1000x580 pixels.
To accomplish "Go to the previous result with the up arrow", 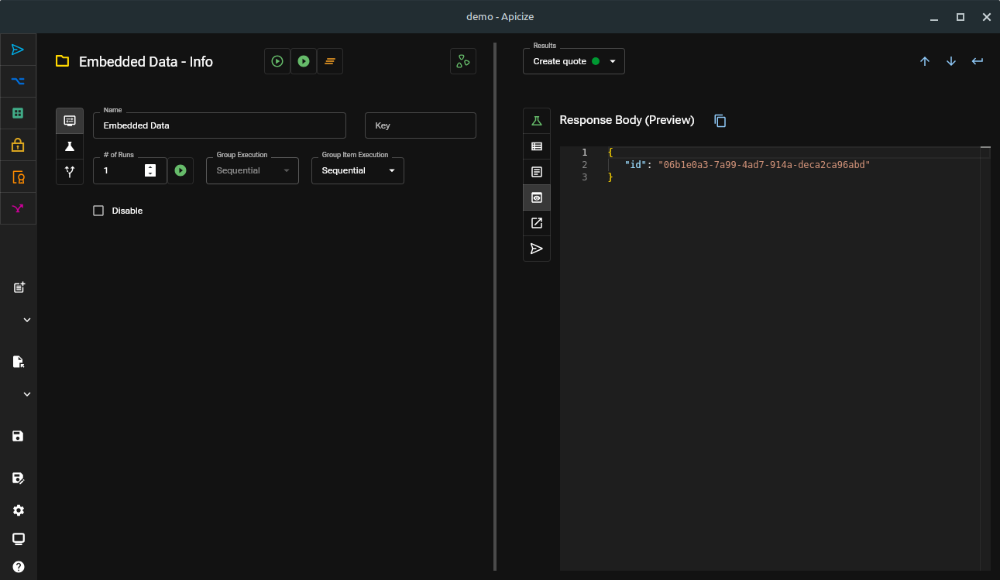I will click(924, 61).
